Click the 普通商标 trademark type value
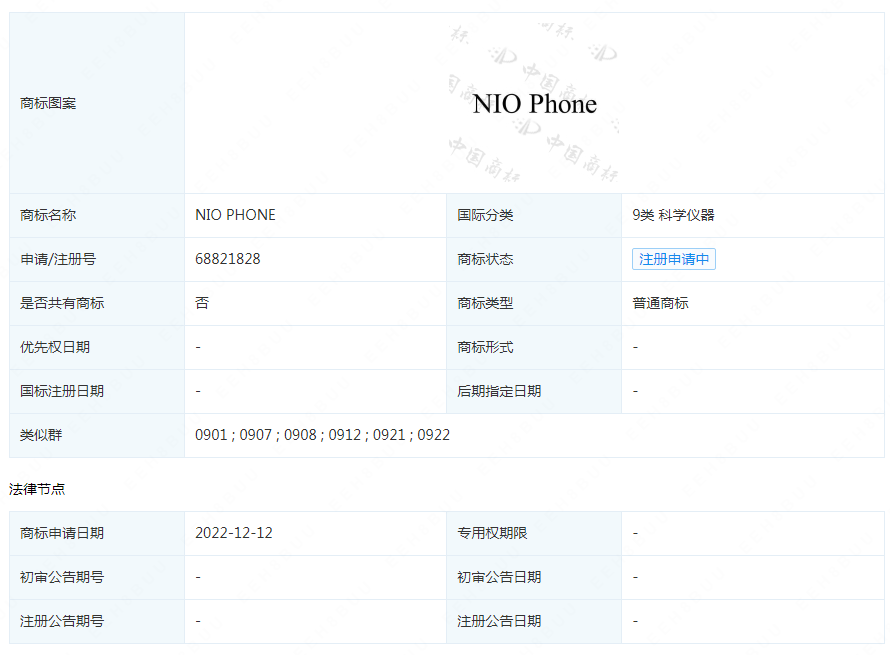The height and width of the screenshot is (655, 890). click(x=660, y=303)
